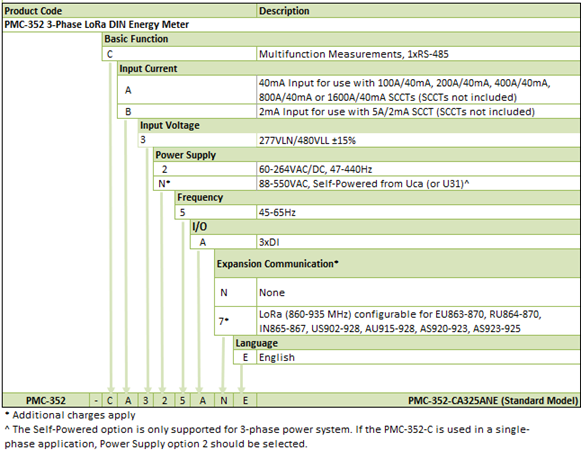581x450 pixels.
Task: Click the '3' cell in bottom code row
Action: 146,400
